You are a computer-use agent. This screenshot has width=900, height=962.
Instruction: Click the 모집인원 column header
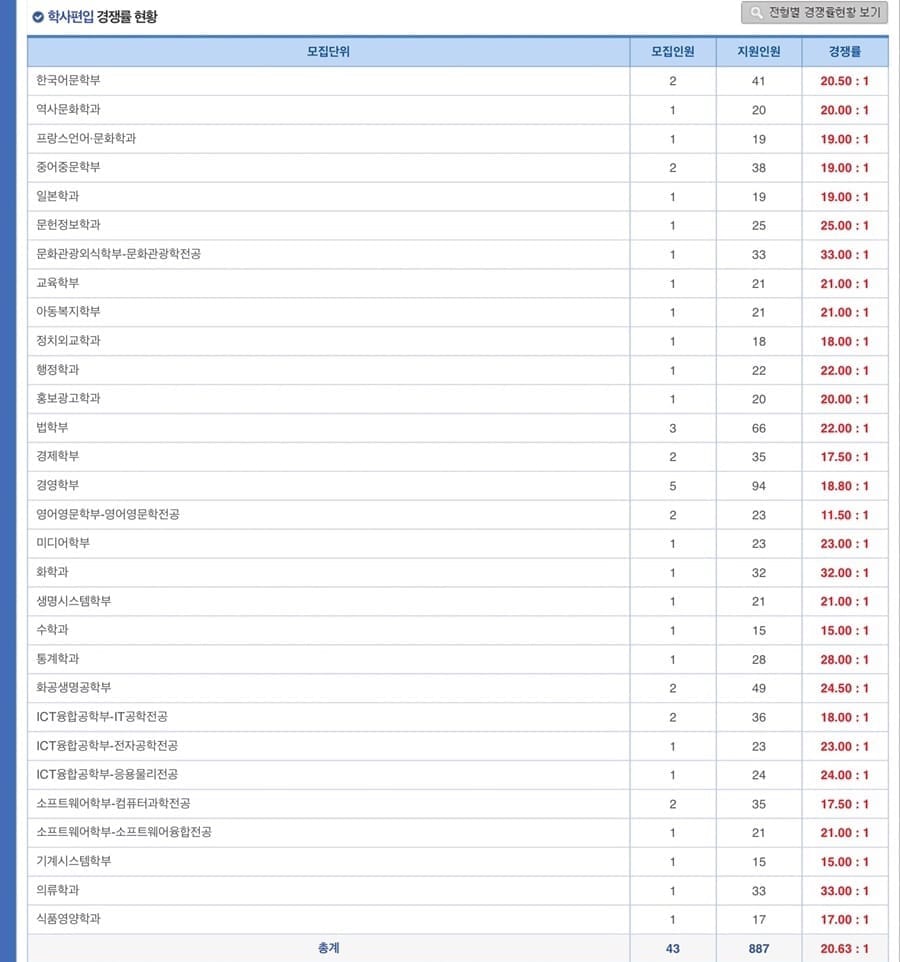(x=672, y=52)
